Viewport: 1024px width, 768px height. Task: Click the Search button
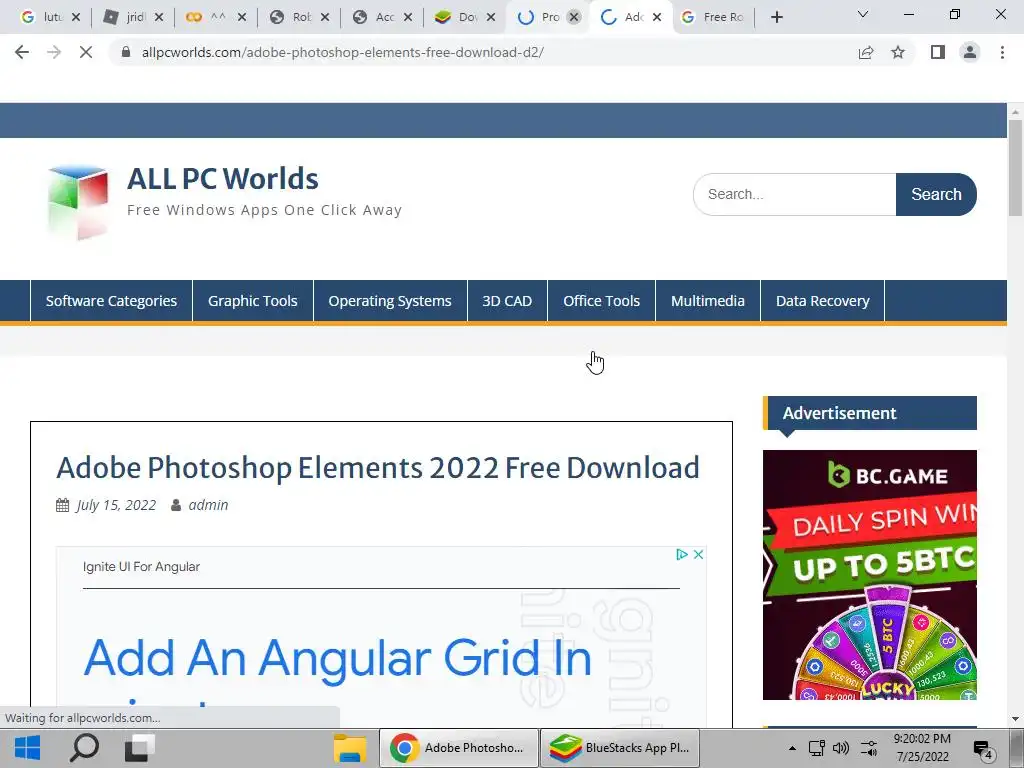pyautogui.click(x=936, y=195)
